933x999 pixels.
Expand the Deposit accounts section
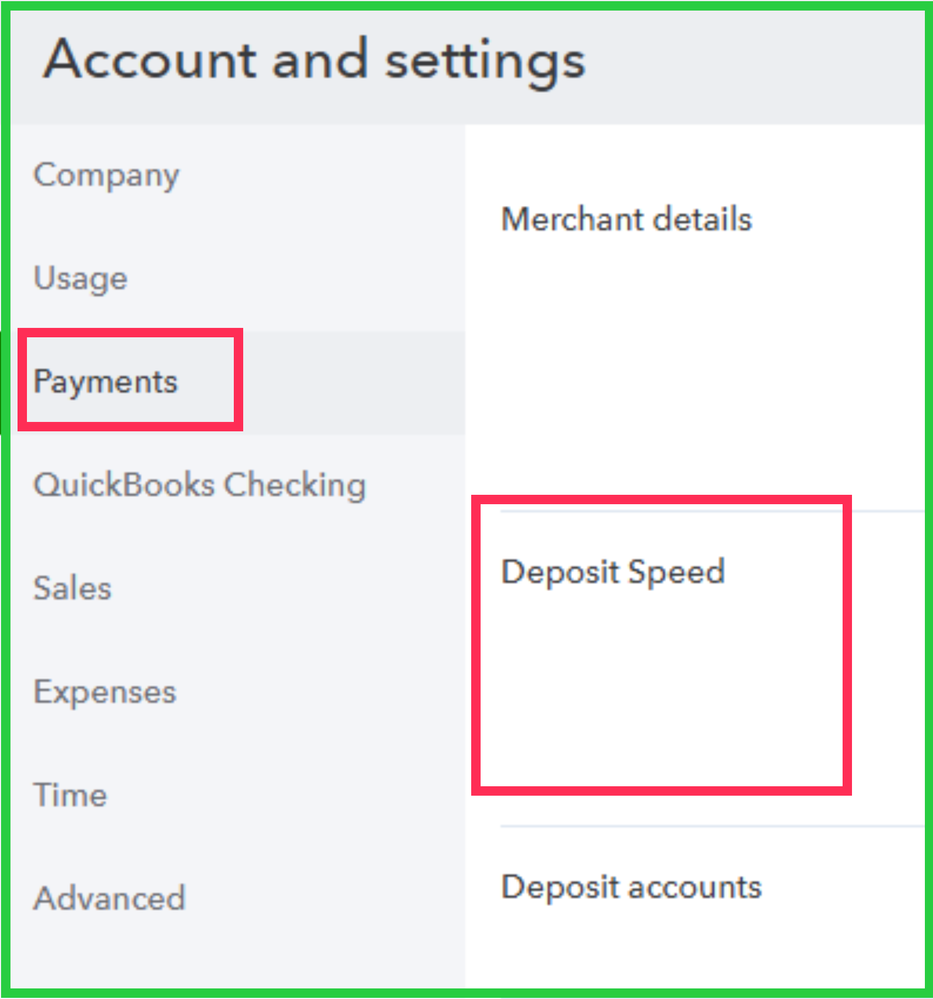pyautogui.click(x=631, y=887)
